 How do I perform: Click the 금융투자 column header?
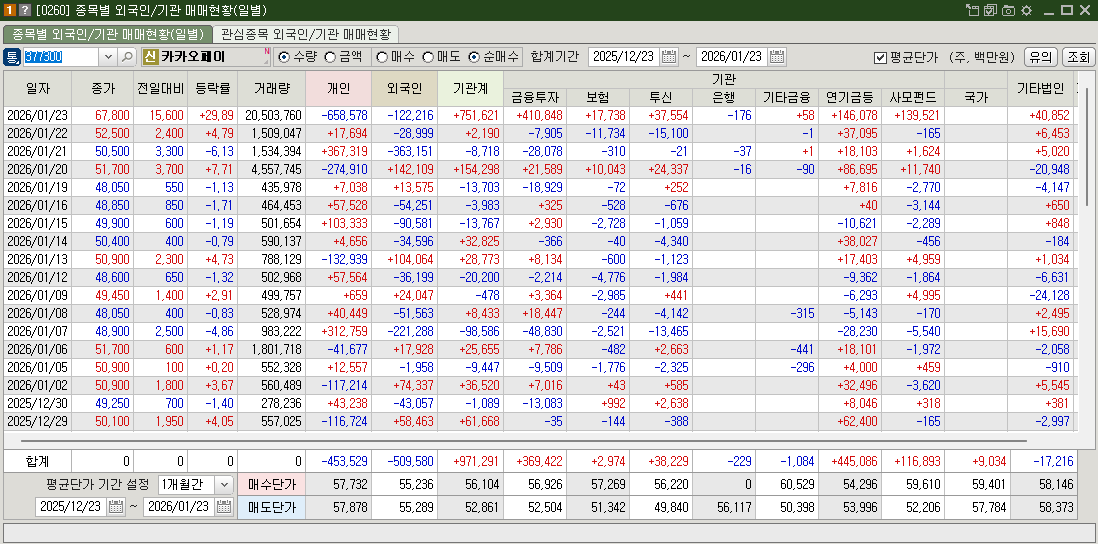point(535,97)
